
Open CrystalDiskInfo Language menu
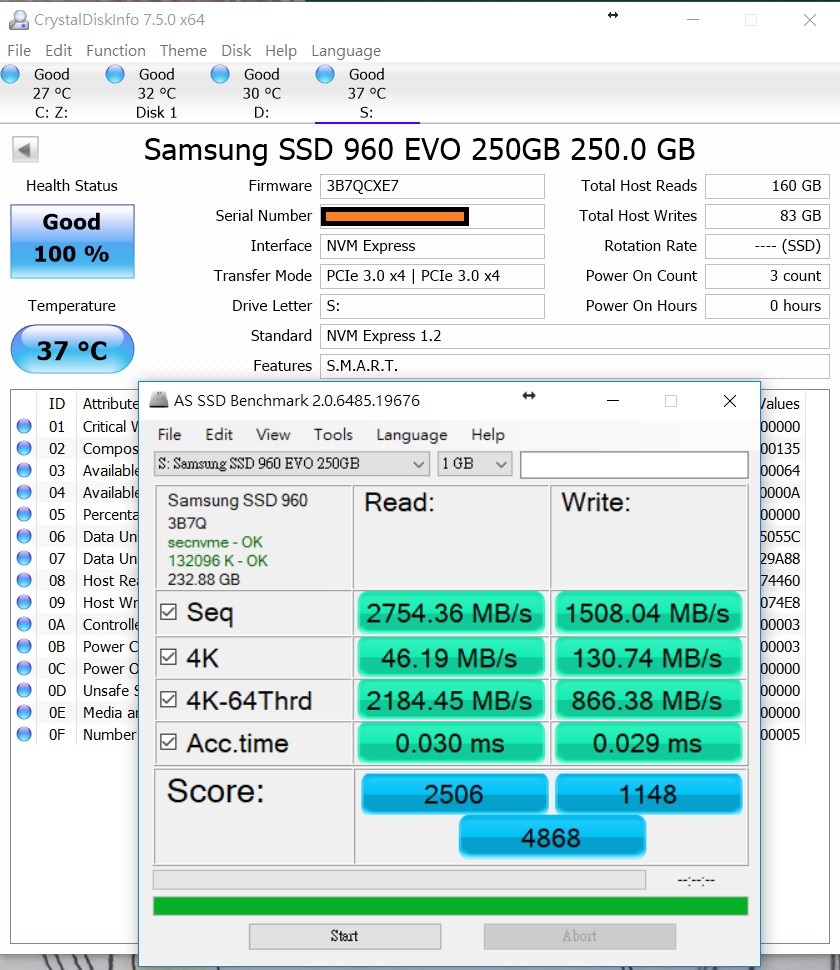(346, 51)
